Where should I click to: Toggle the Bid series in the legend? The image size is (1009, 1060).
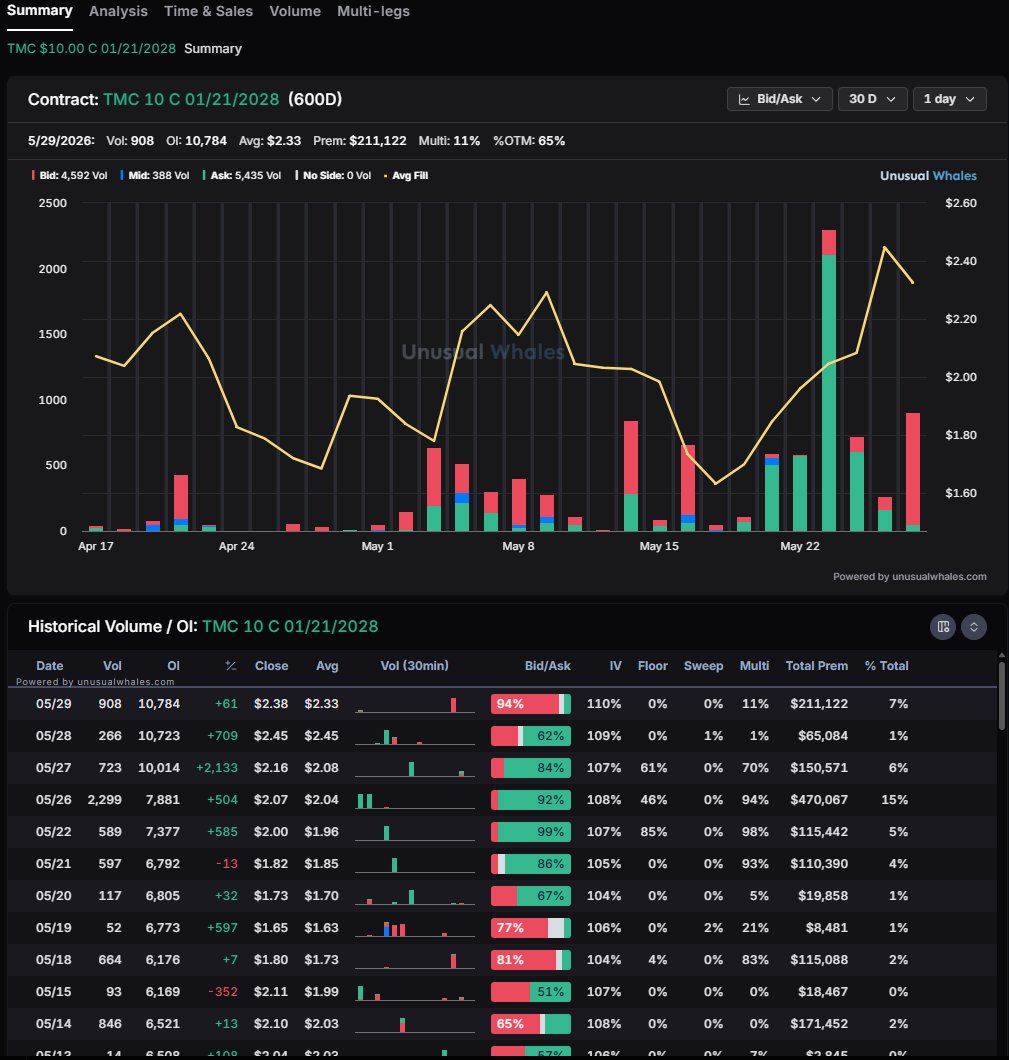pos(70,175)
